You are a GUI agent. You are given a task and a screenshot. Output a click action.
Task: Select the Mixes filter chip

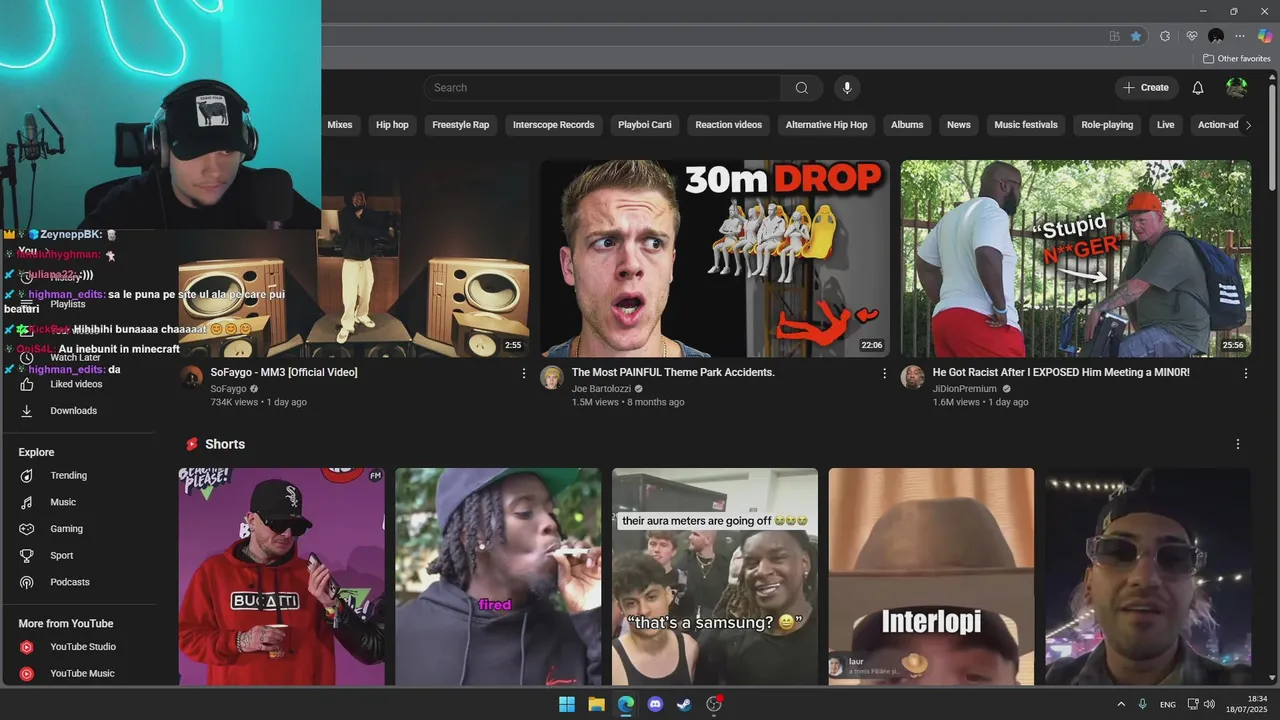[x=340, y=125]
